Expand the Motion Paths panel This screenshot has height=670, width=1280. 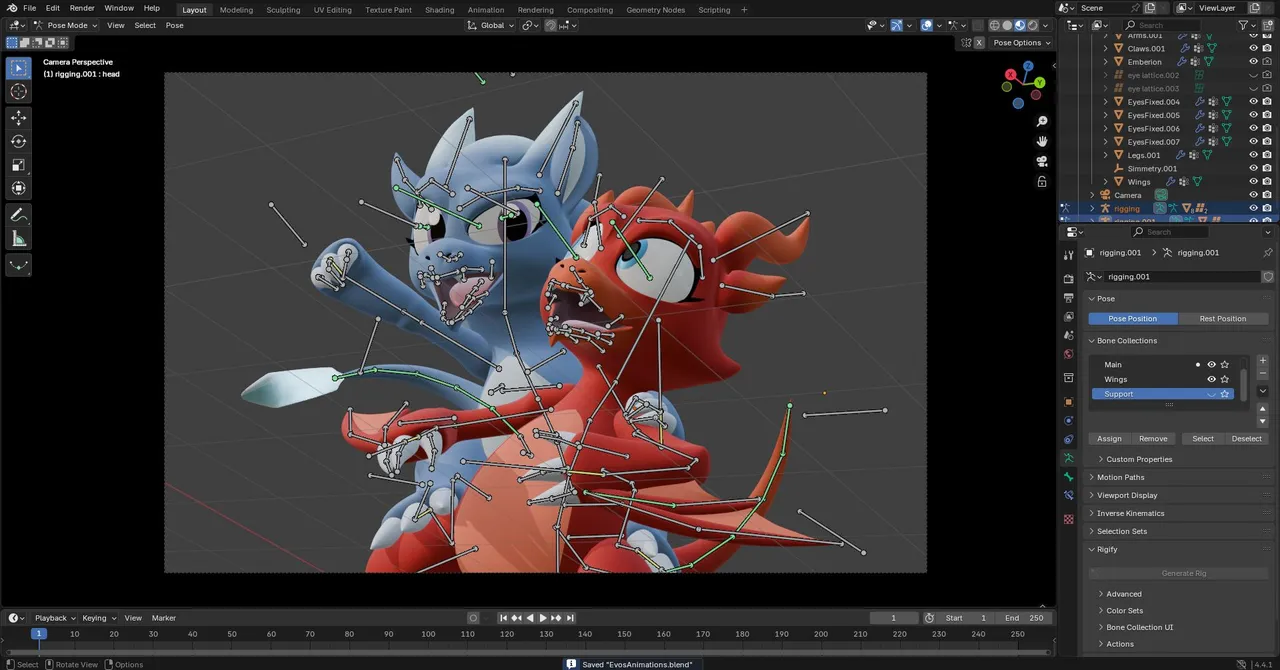pyautogui.click(x=1120, y=477)
